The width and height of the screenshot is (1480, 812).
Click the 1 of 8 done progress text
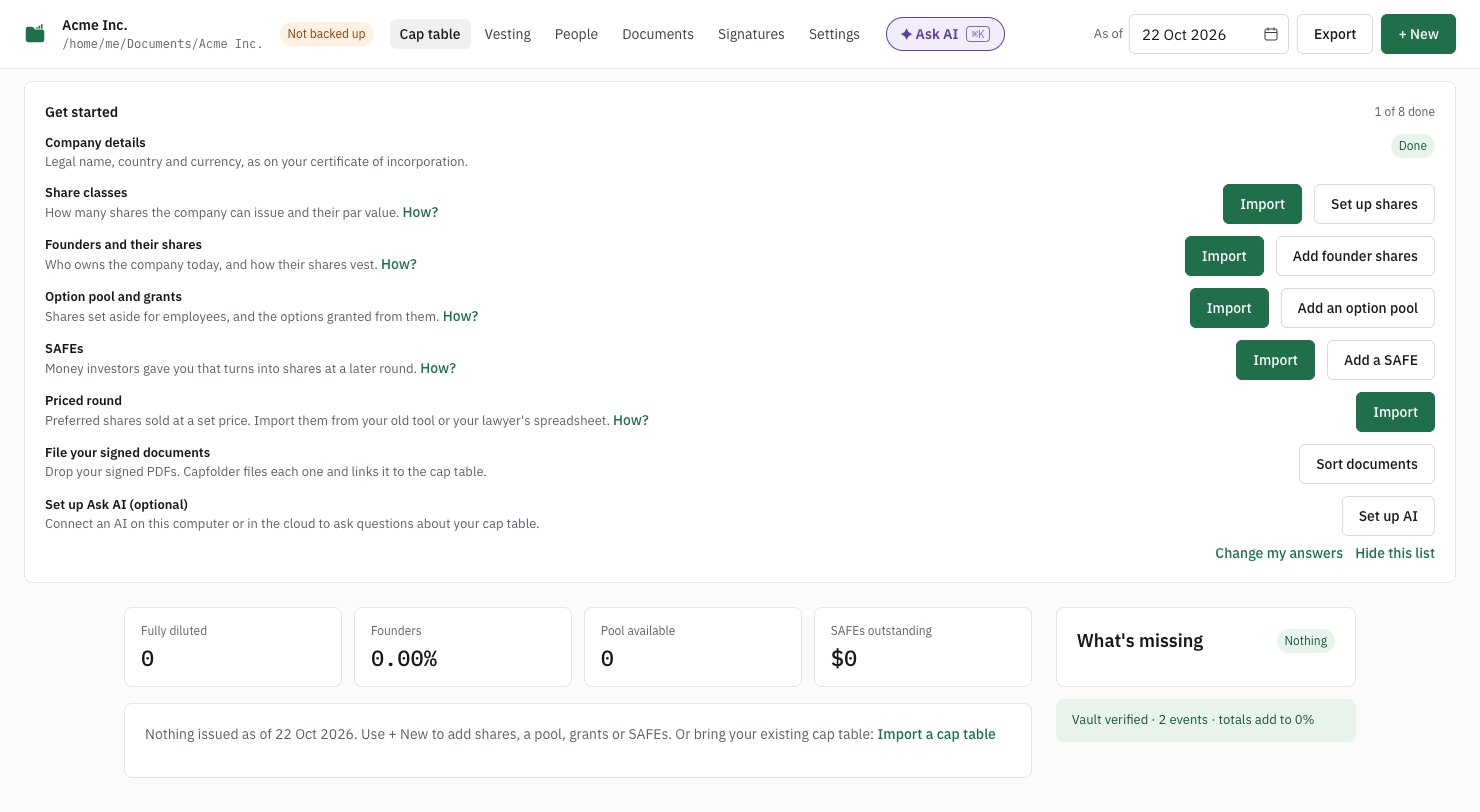tap(1404, 112)
